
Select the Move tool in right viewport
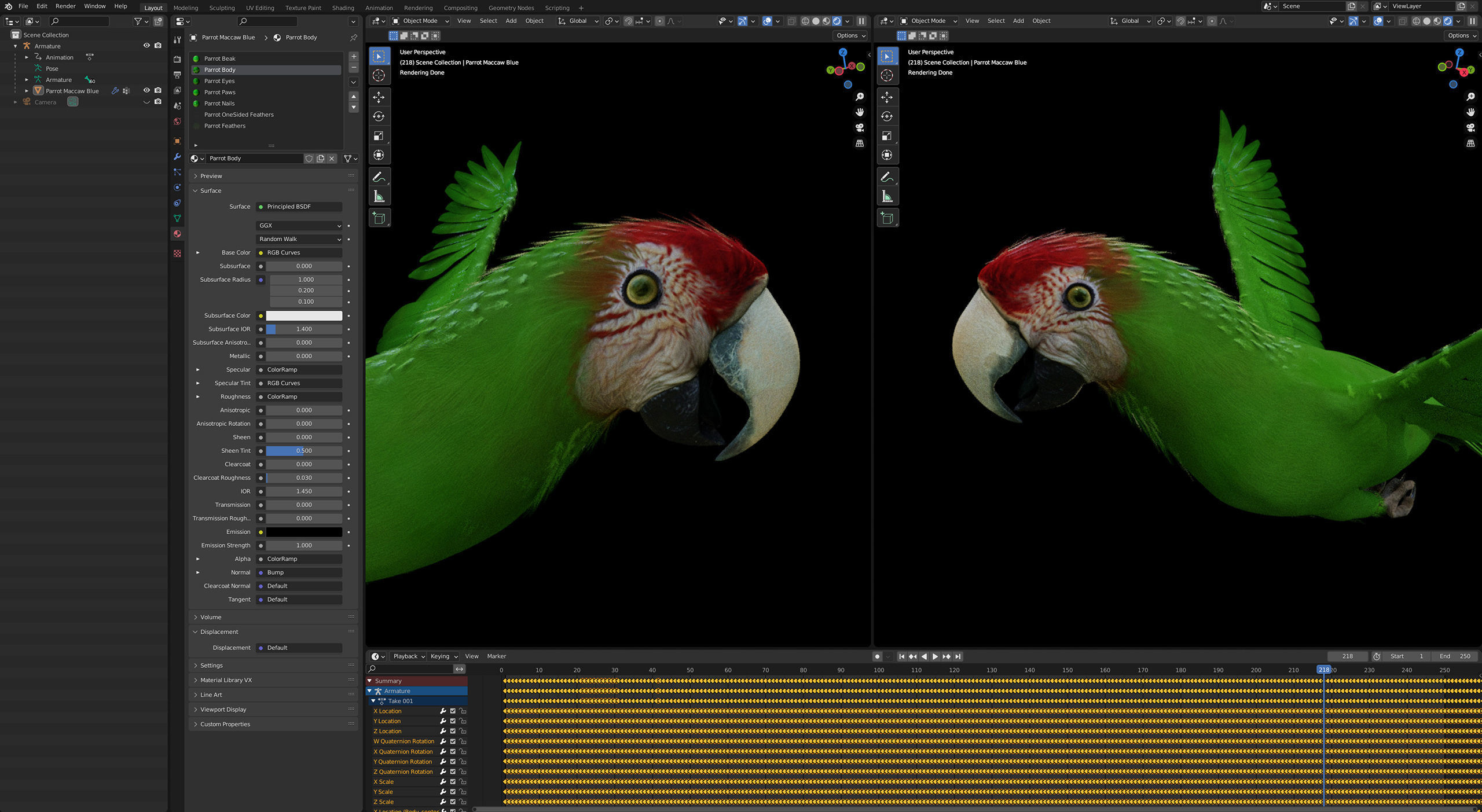tap(887, 97)
